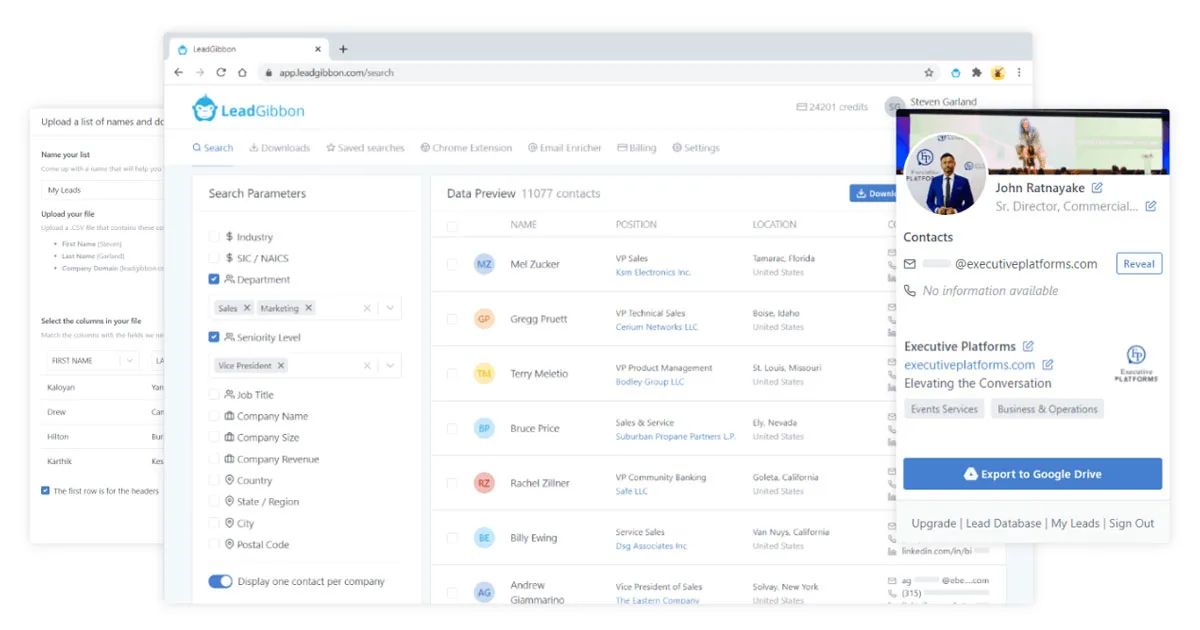Image resolution: width=1200 pixels, height=630 pixels.
Task: Open the Billing tab
Action: tap(637, 148)
